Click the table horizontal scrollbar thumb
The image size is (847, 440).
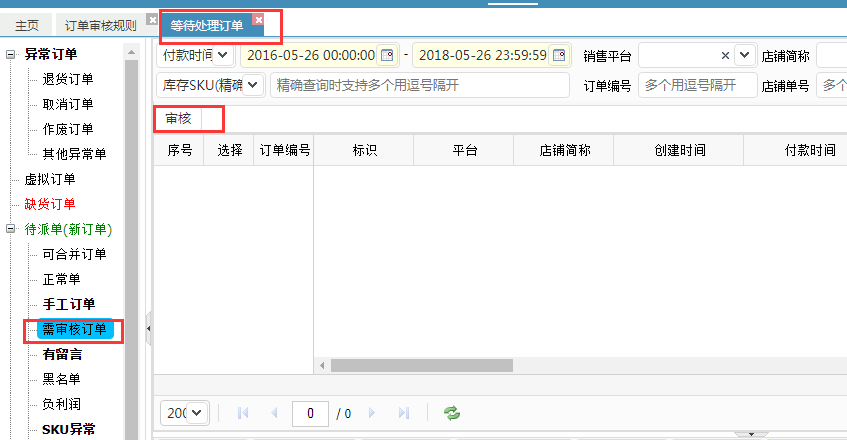[422, 365]
